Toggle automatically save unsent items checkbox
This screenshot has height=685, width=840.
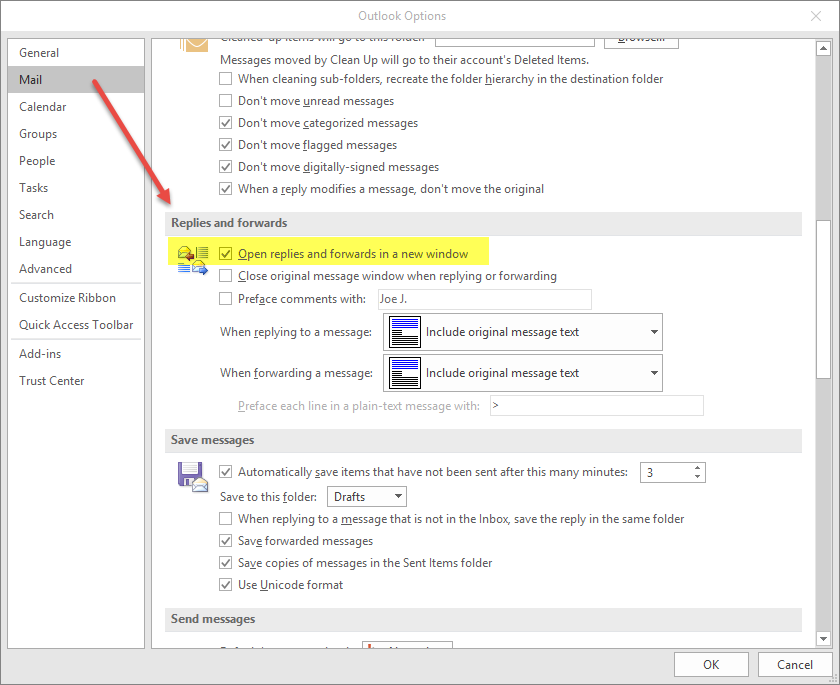pos(226,472)
